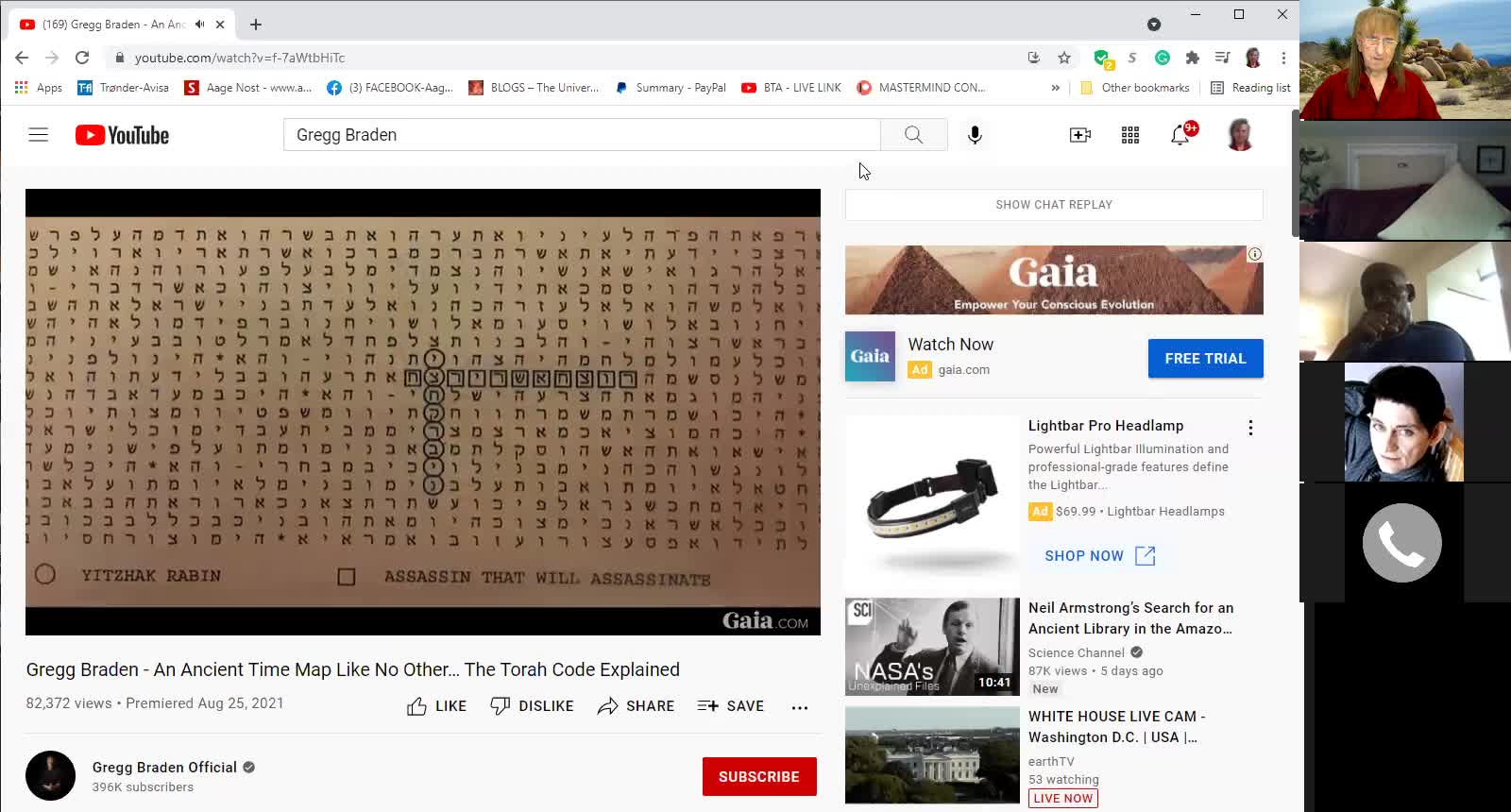The width and height of the screenshot is (1511, 812).
Task: Click the address bar URL
Action: pyautogui.click(x=240, y=58)
